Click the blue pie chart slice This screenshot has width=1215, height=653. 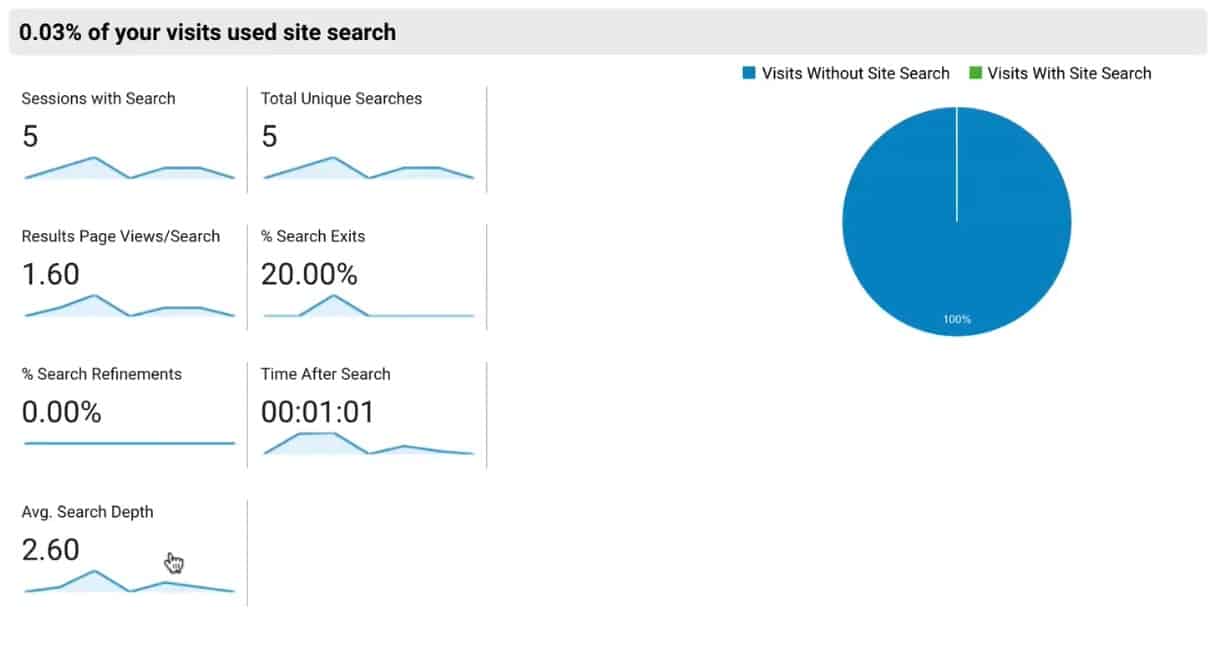[957, 222]
